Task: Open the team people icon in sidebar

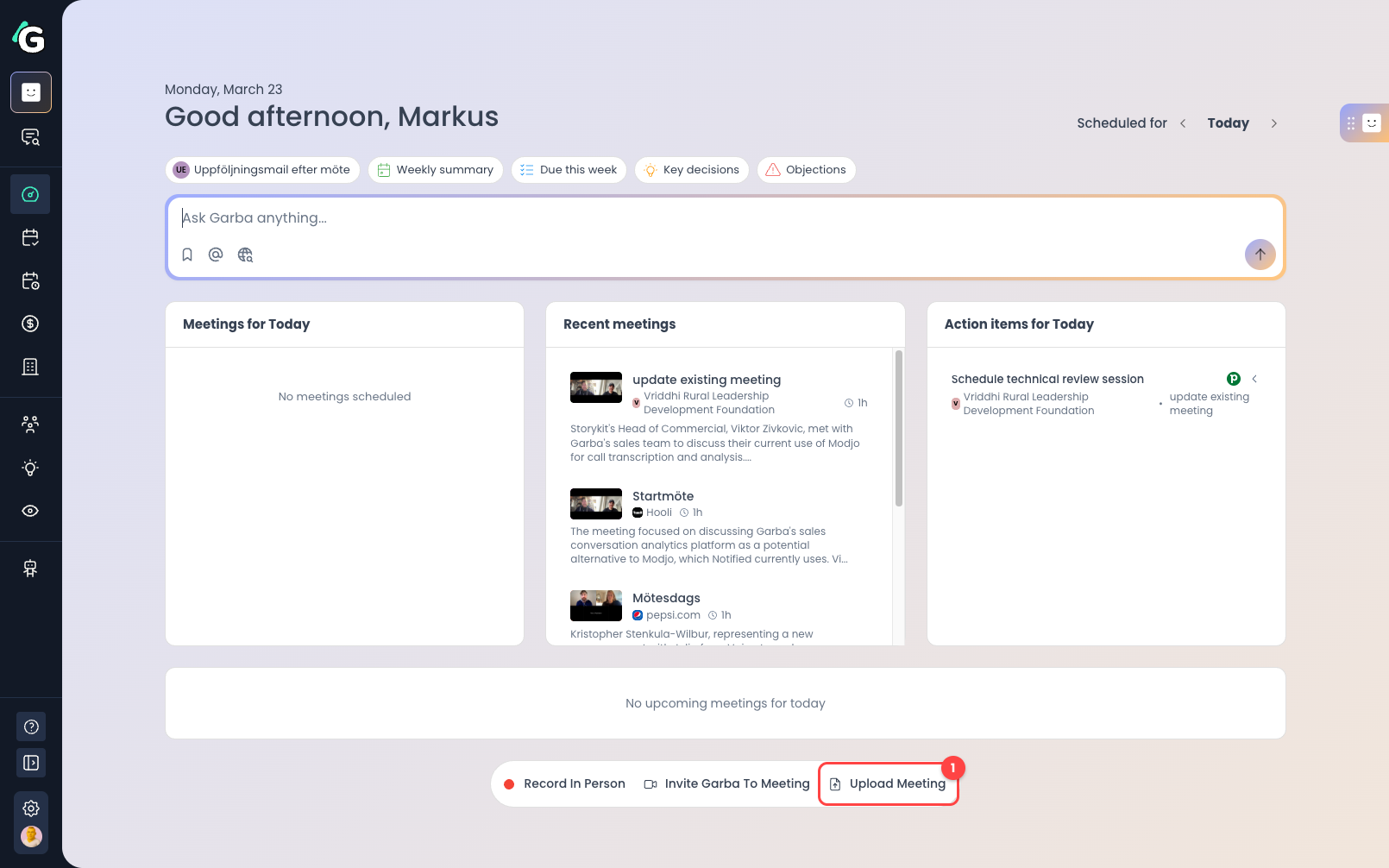Action: coord(30,424)
